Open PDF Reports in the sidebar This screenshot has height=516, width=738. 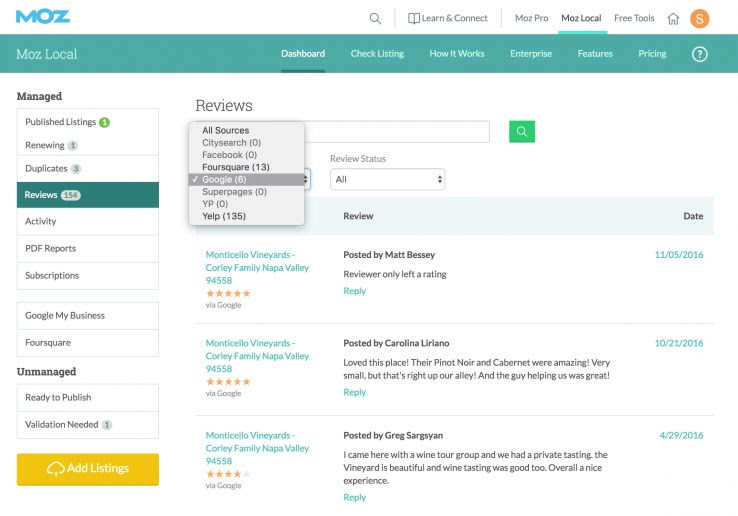click(x=88, y=248)
